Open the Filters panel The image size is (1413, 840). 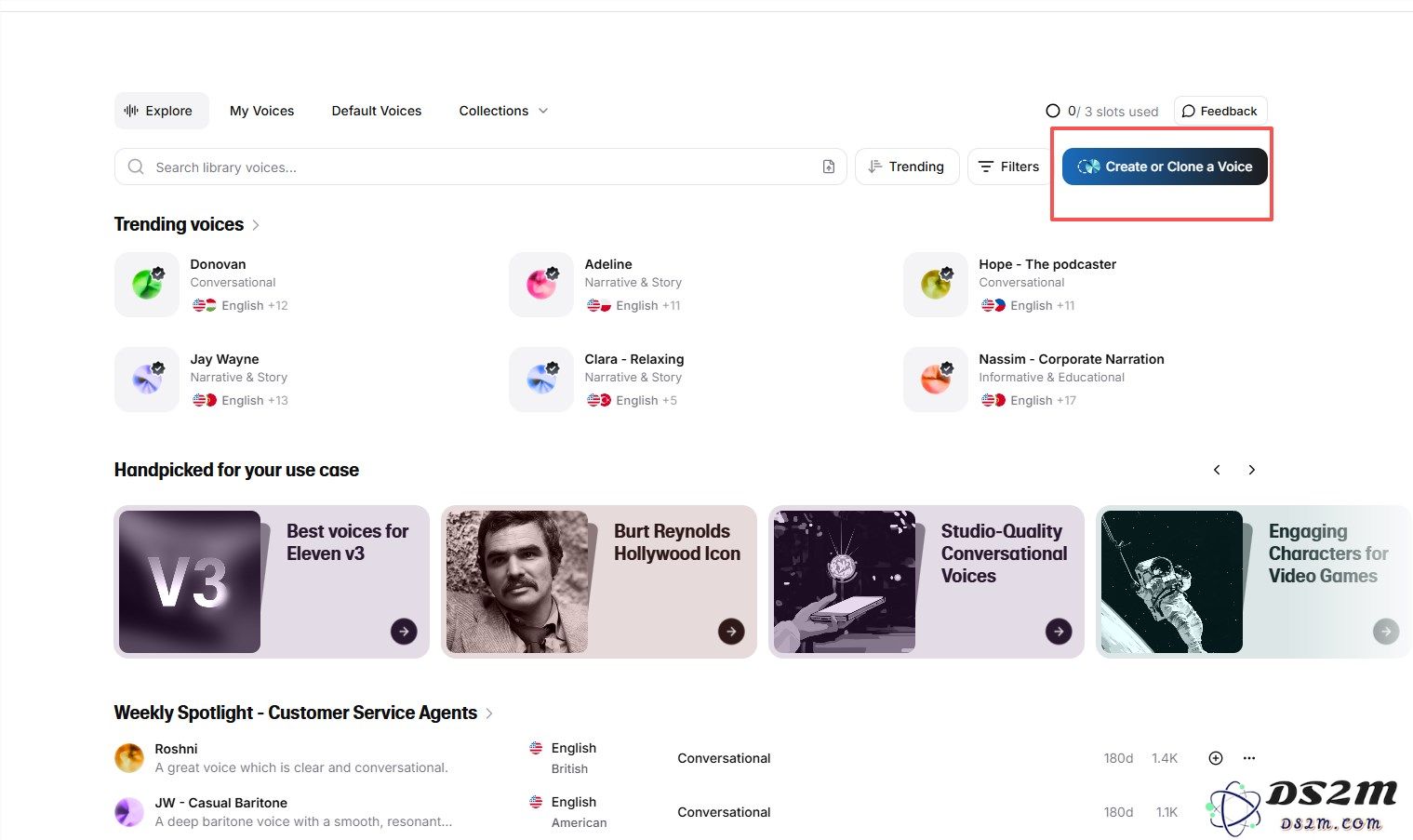1008,167
